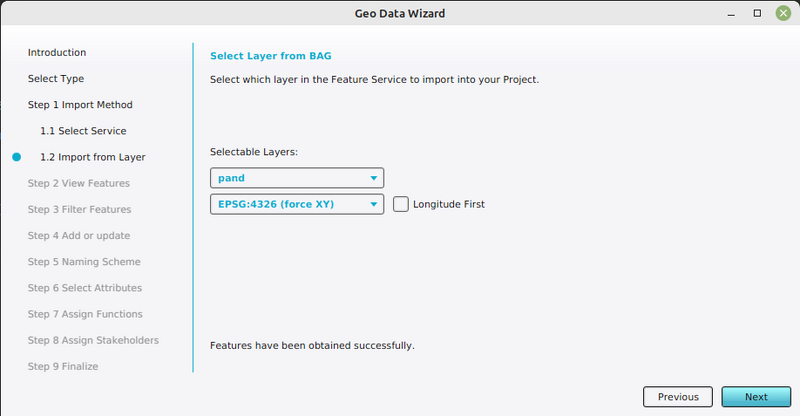The height and width of the screenshot is (416, 800).
Task: Click Step 8 Assign Stakeholders
Action: [93, 340]
